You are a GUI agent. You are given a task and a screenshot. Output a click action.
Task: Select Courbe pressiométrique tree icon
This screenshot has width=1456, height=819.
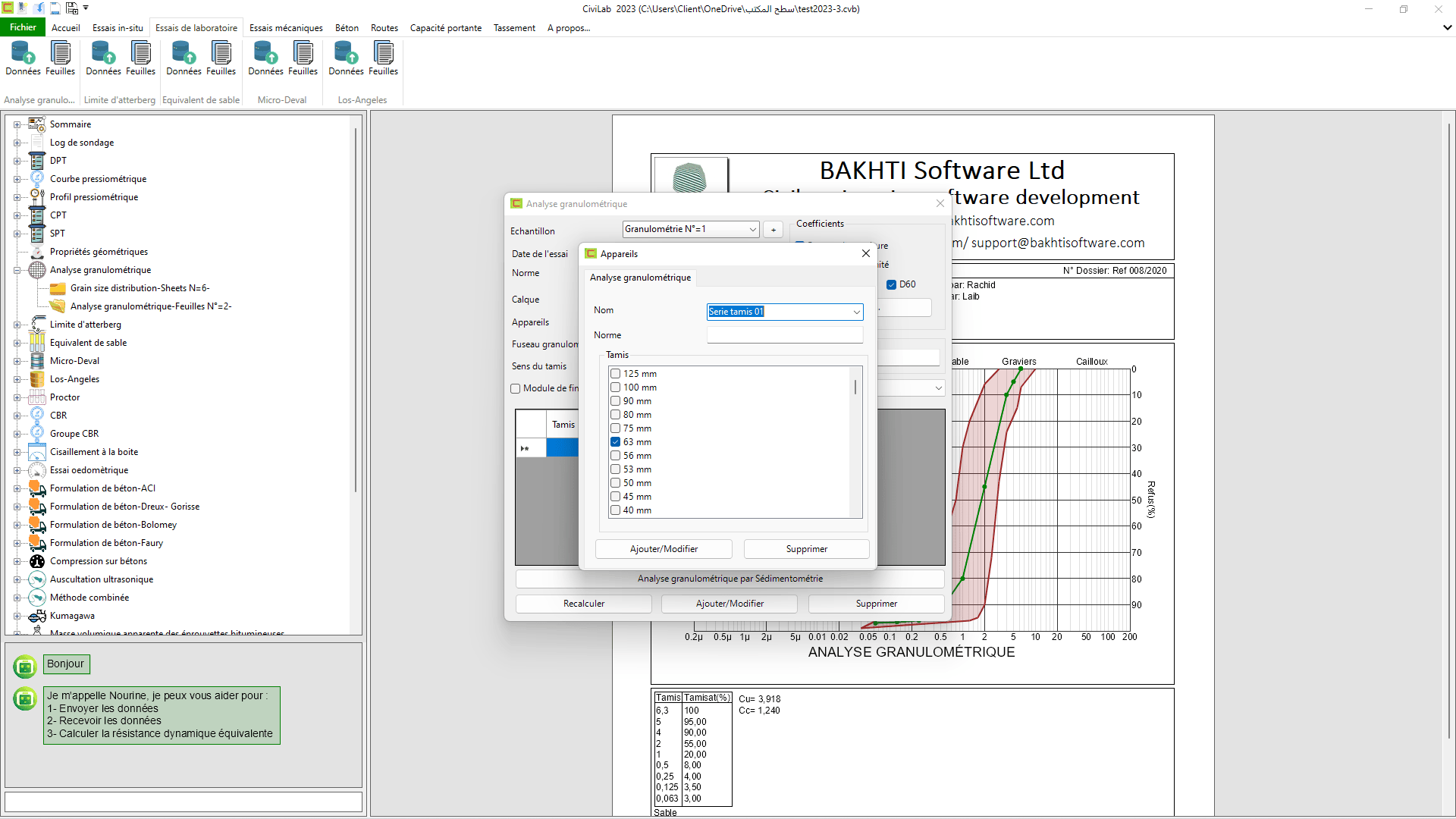pyautogui.click(x=37, y=179)
